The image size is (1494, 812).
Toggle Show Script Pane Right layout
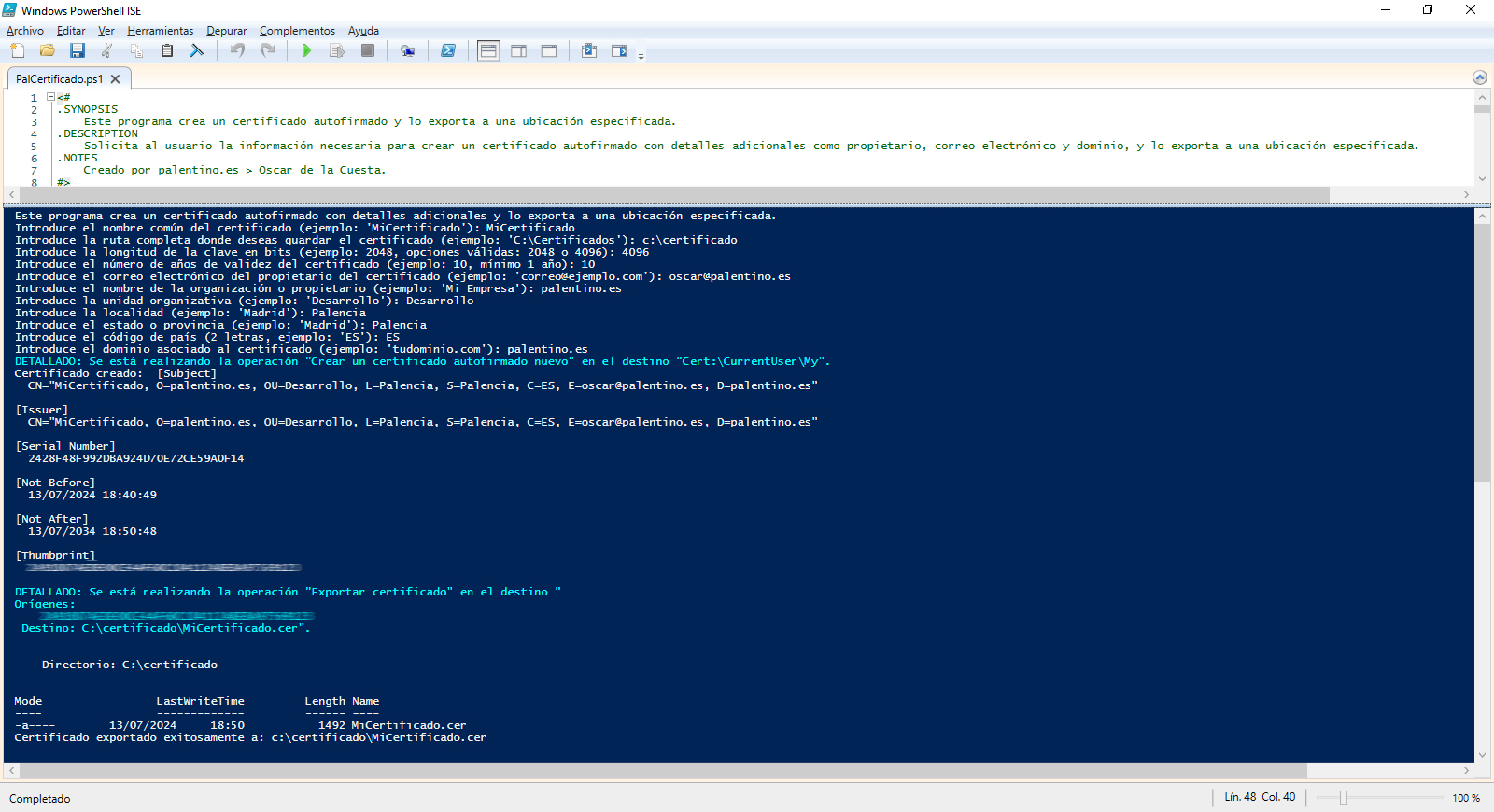click(518, 50)
